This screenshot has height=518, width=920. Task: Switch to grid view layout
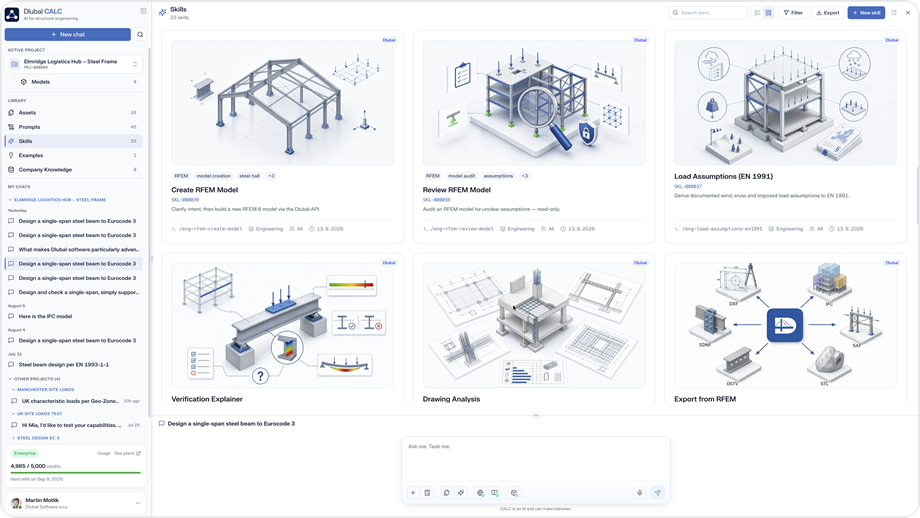click(768, 12)
